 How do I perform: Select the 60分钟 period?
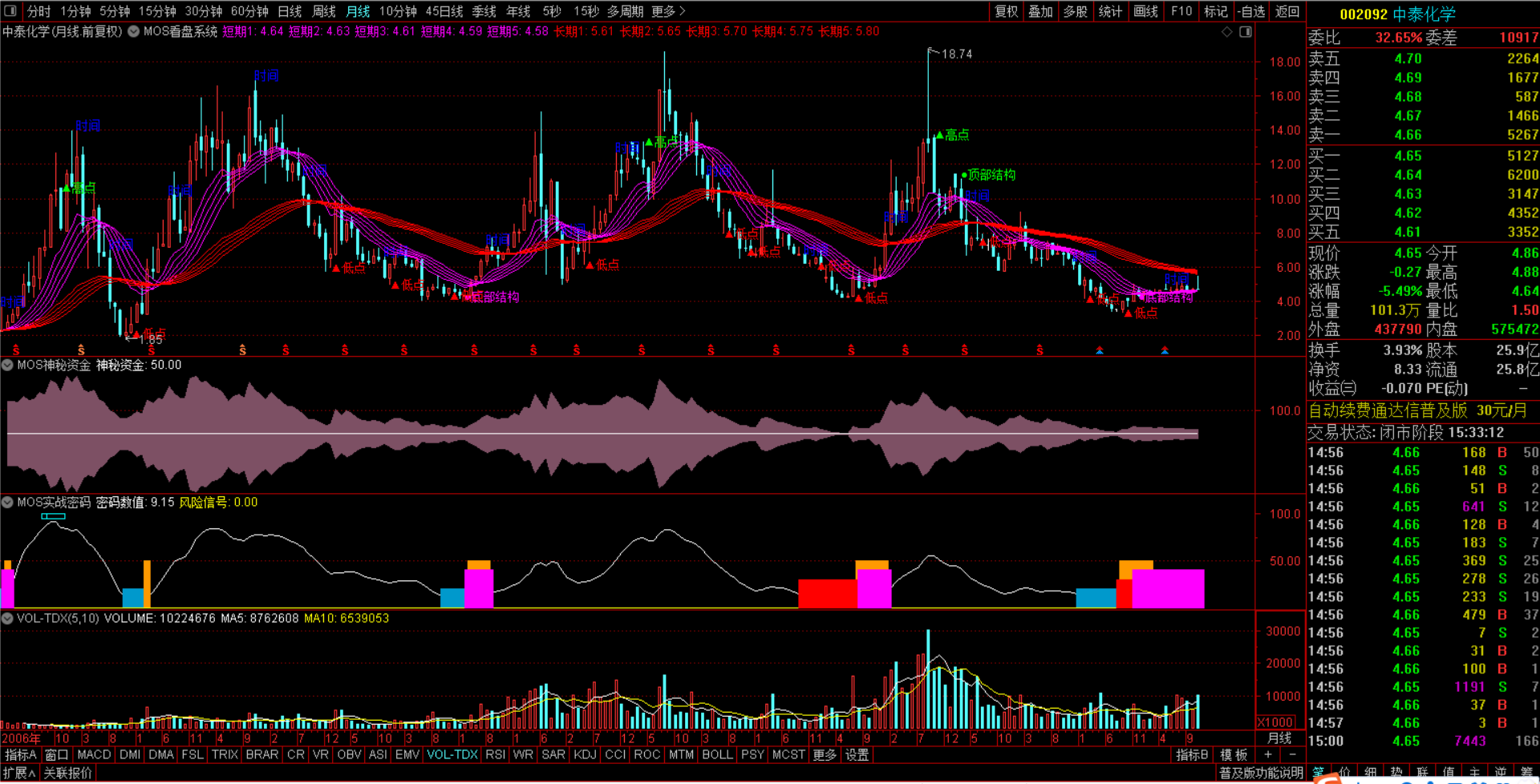(249, 11)
